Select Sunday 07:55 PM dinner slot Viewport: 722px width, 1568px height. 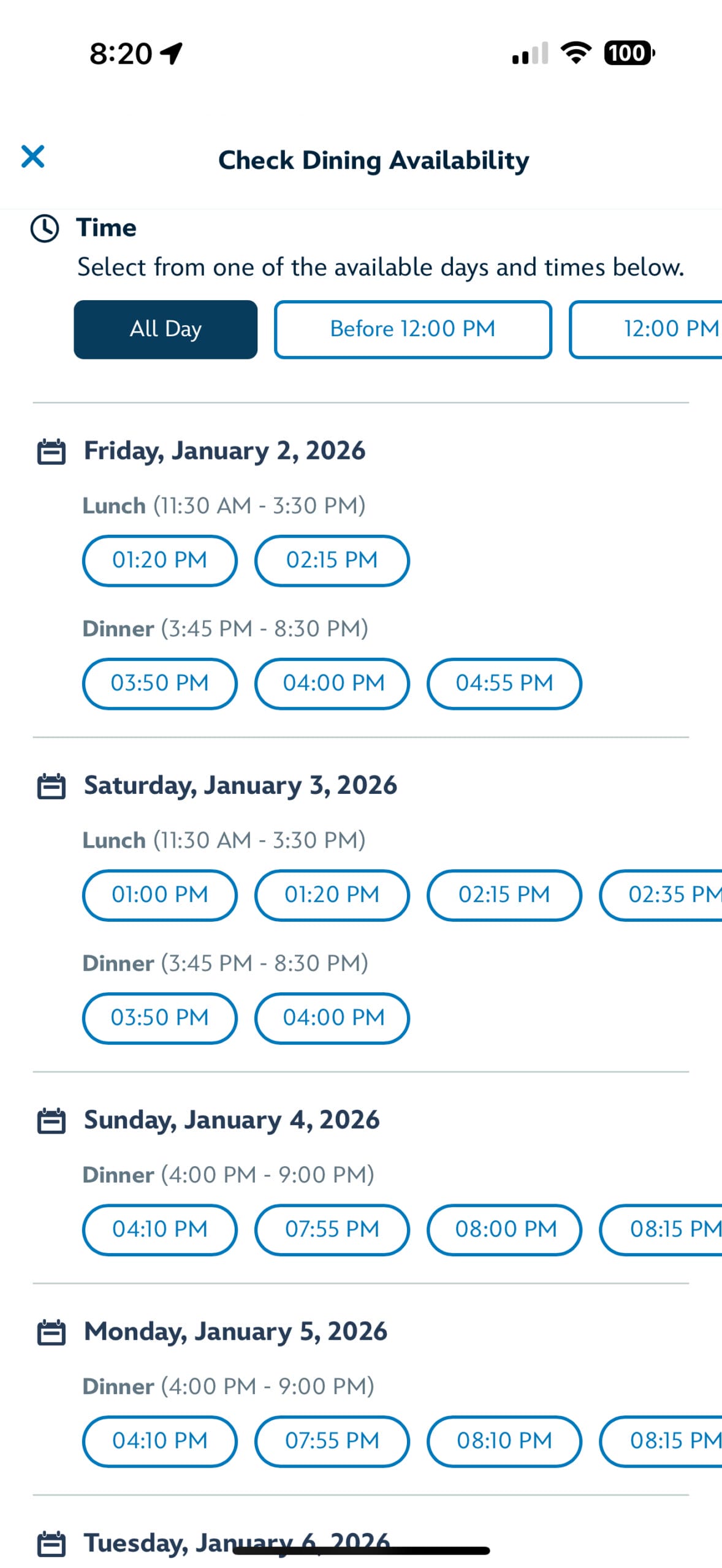[332, 1229]
